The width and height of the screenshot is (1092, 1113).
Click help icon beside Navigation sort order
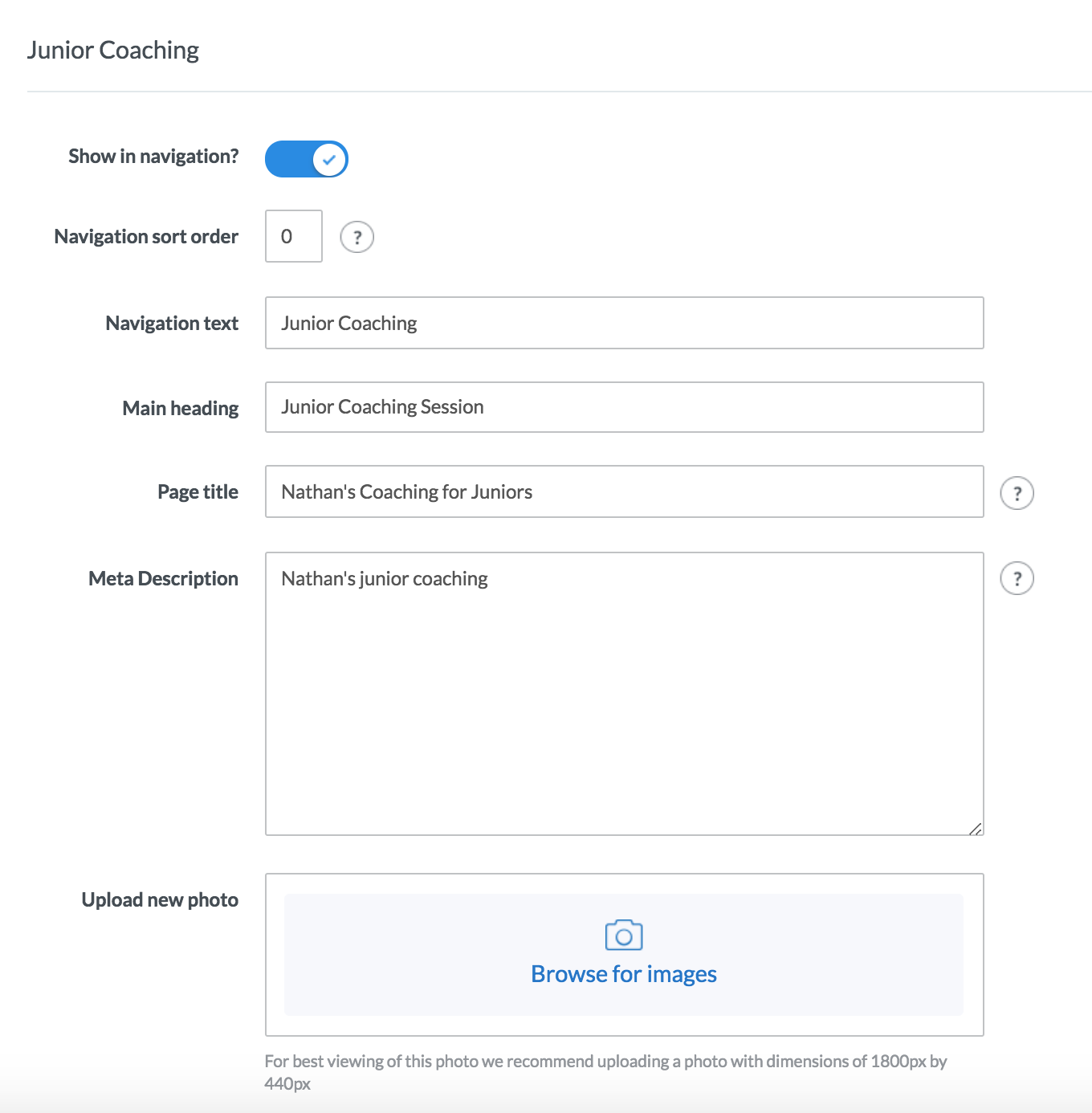pos(357,237)
